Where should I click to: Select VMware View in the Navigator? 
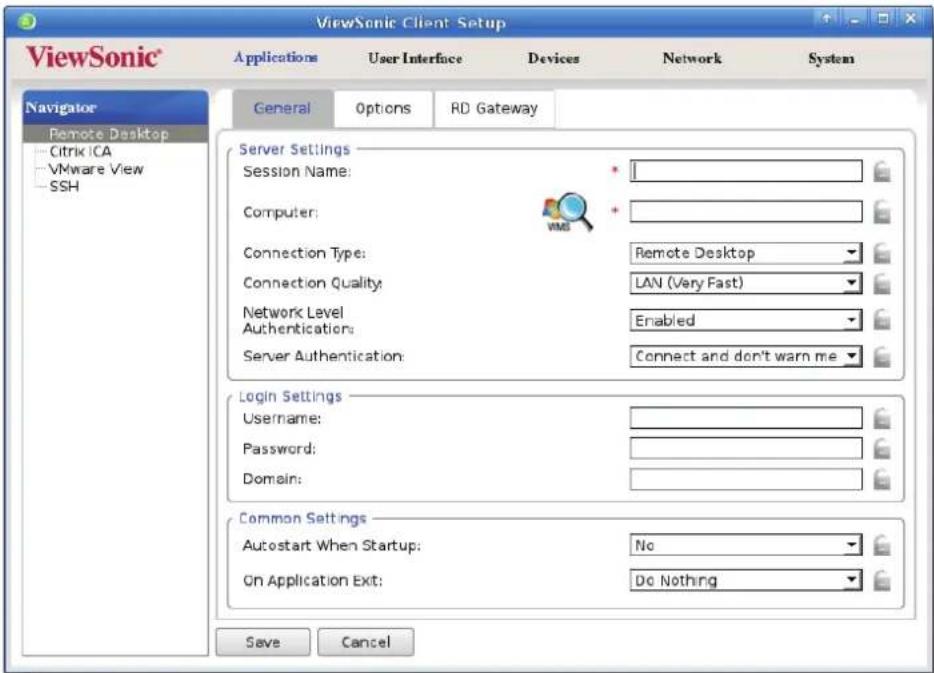pyautogui.click(x=96, y=169)
